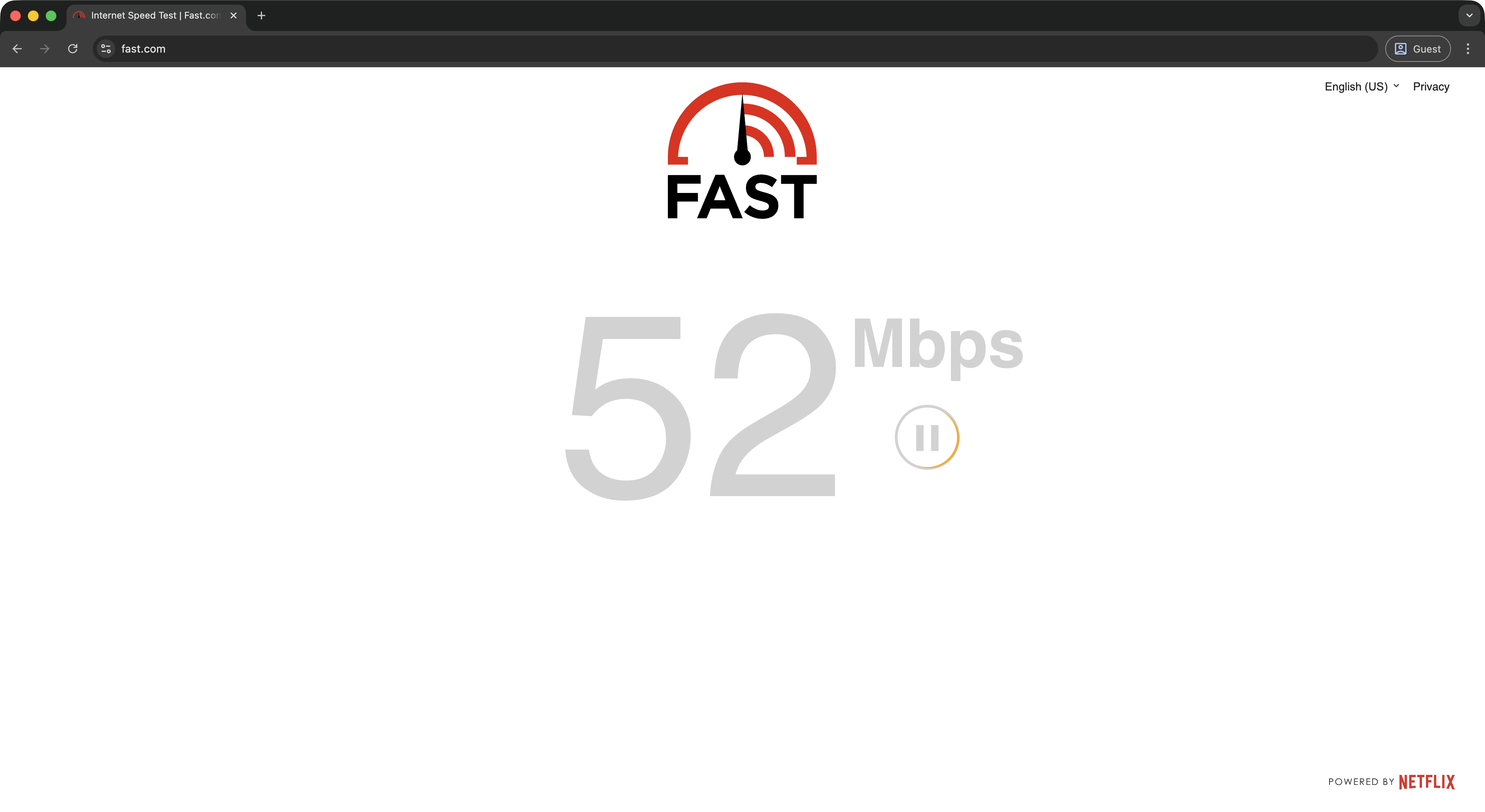Pause the running speed test
This screenshot has height=812, width=1485.
927,437
